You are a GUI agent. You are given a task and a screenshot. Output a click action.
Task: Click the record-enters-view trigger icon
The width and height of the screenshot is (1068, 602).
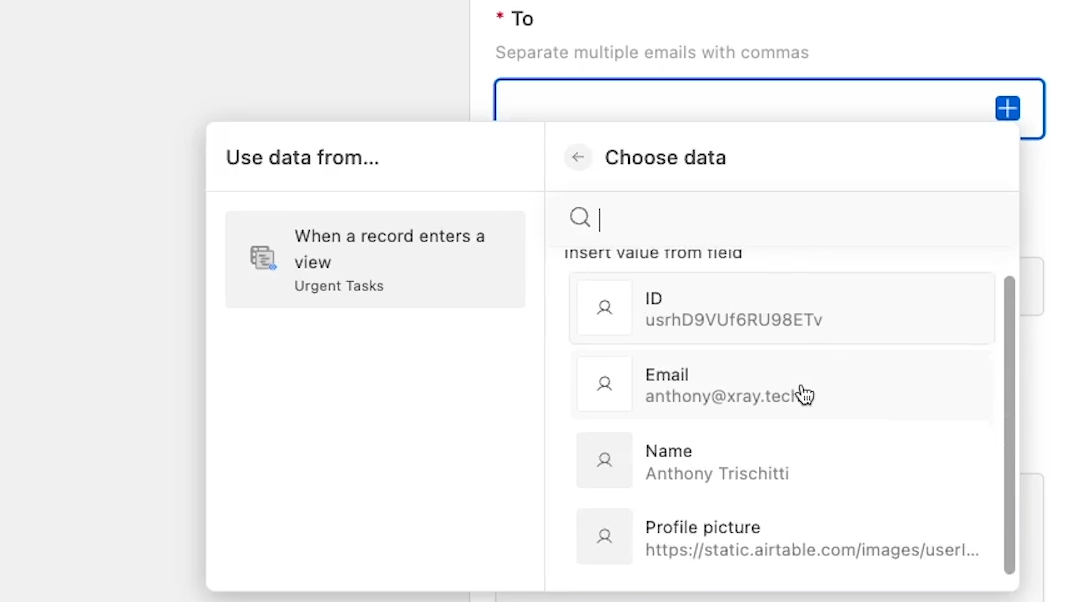pyautogui.click(x=263, y=258)
